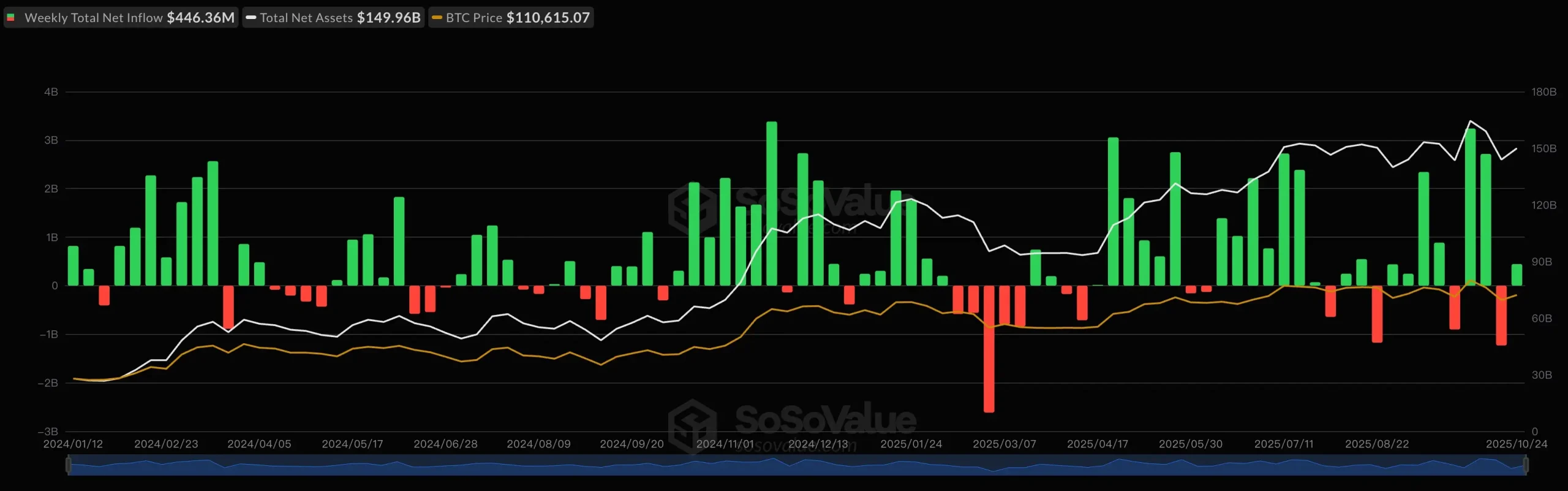This screenshot has height=491, width=1568.
Task: Click the white line marker beside Total Net Assets
Action: [x=251, y=18]
